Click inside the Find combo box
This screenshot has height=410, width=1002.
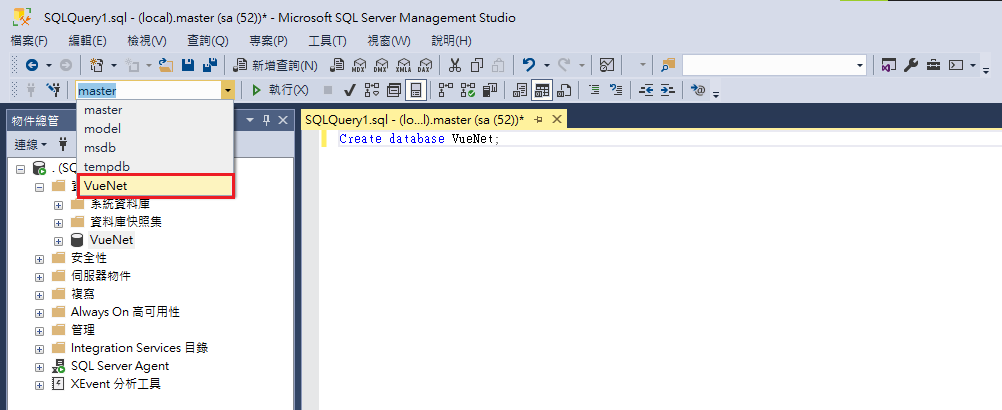tap(768, 65)
